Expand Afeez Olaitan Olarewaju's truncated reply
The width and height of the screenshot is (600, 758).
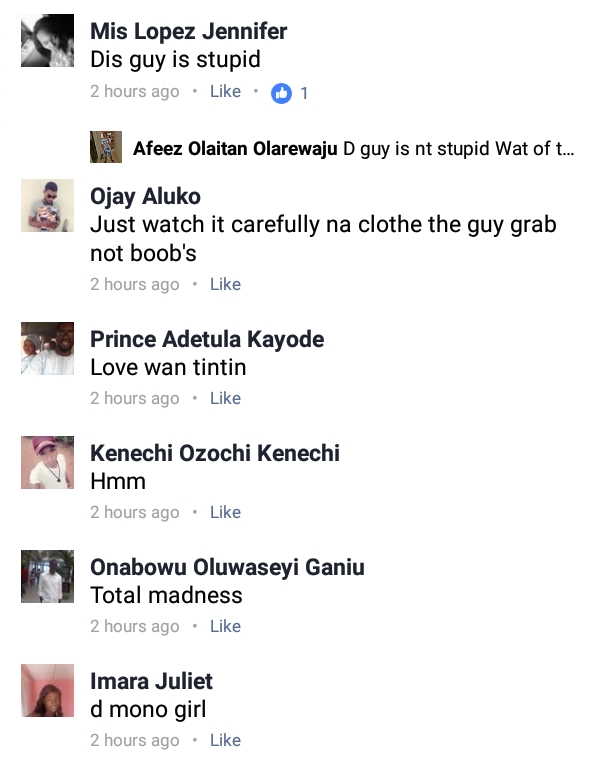(x=460, y=150)
